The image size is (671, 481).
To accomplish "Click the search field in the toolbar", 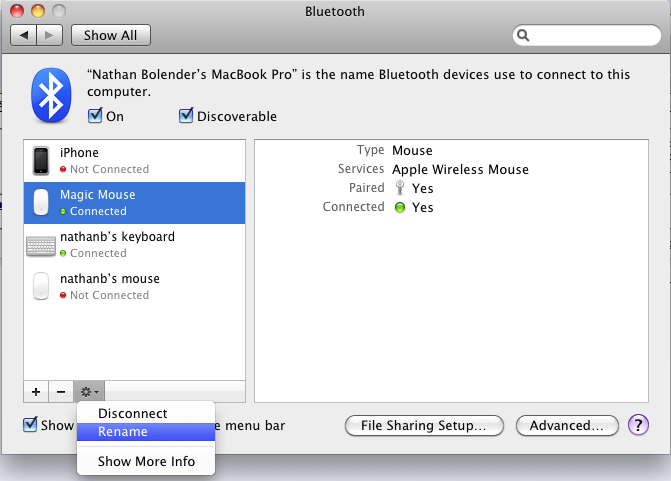I will click(587, 35).
